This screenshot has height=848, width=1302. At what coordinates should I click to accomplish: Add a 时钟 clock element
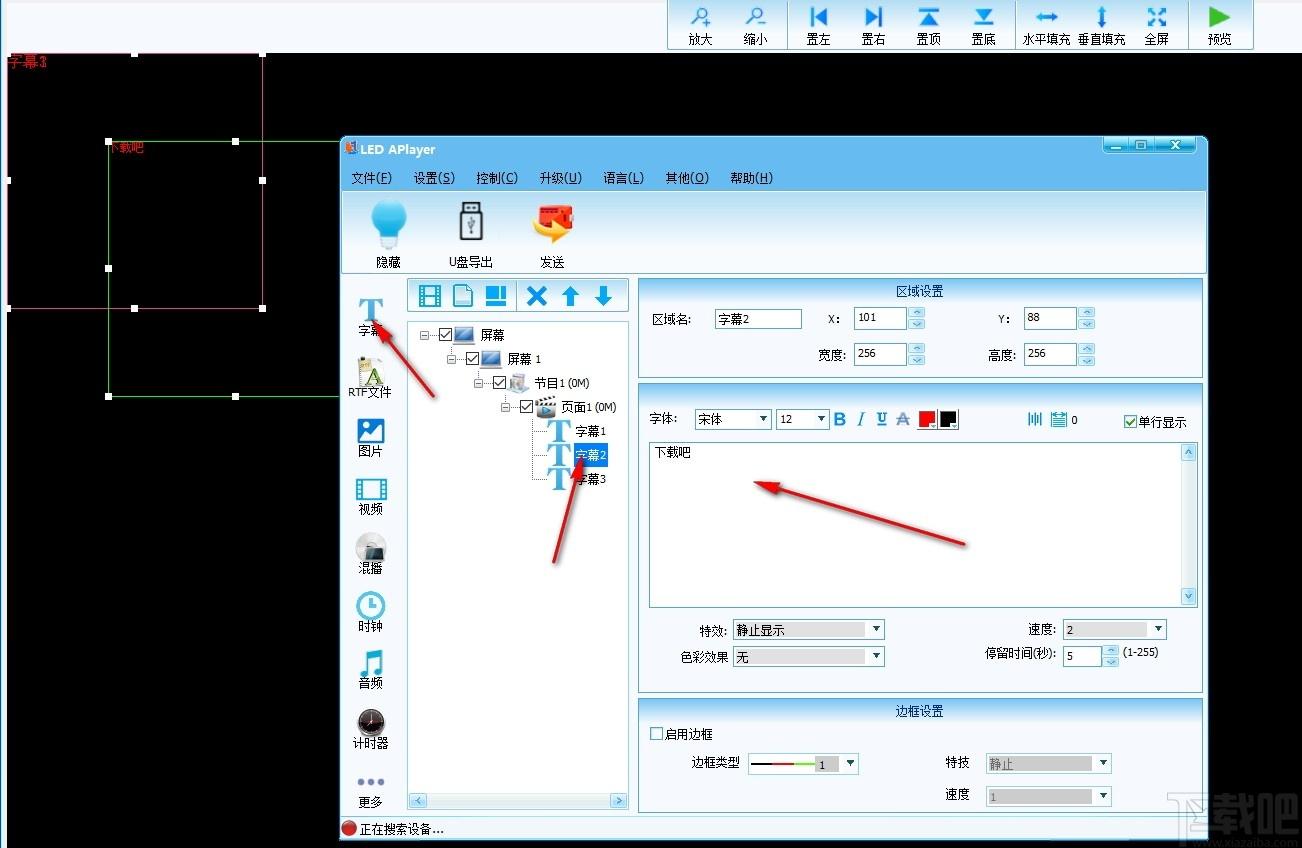370,605
